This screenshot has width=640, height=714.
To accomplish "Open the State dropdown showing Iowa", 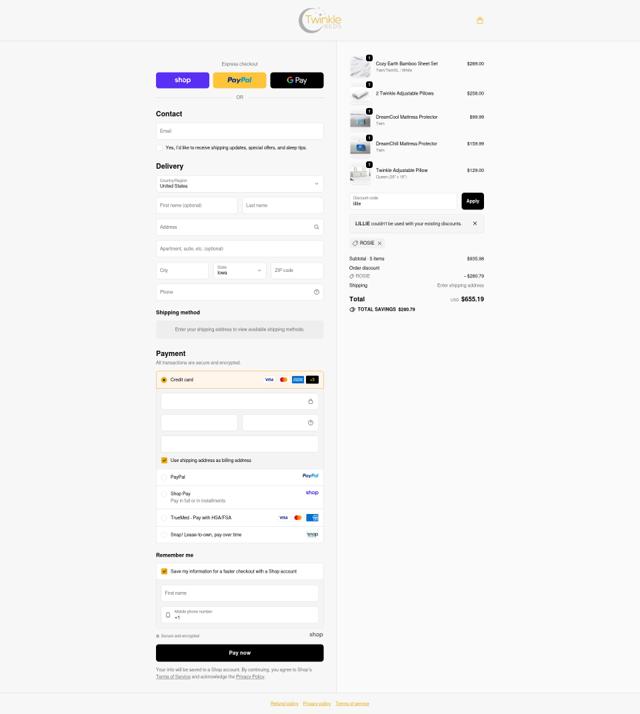I will pyautogui.click(x=240, y=270).
